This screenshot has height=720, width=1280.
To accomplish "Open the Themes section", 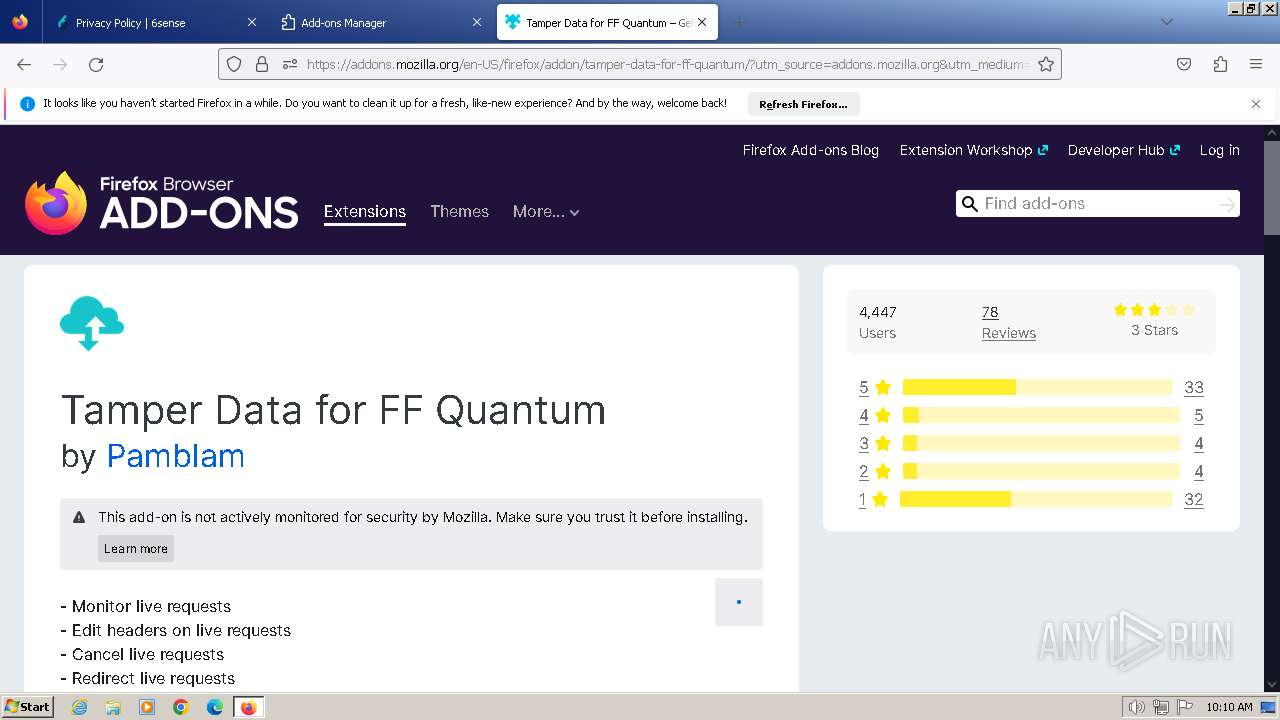I will pyautogui.click(x=460, y=211).
